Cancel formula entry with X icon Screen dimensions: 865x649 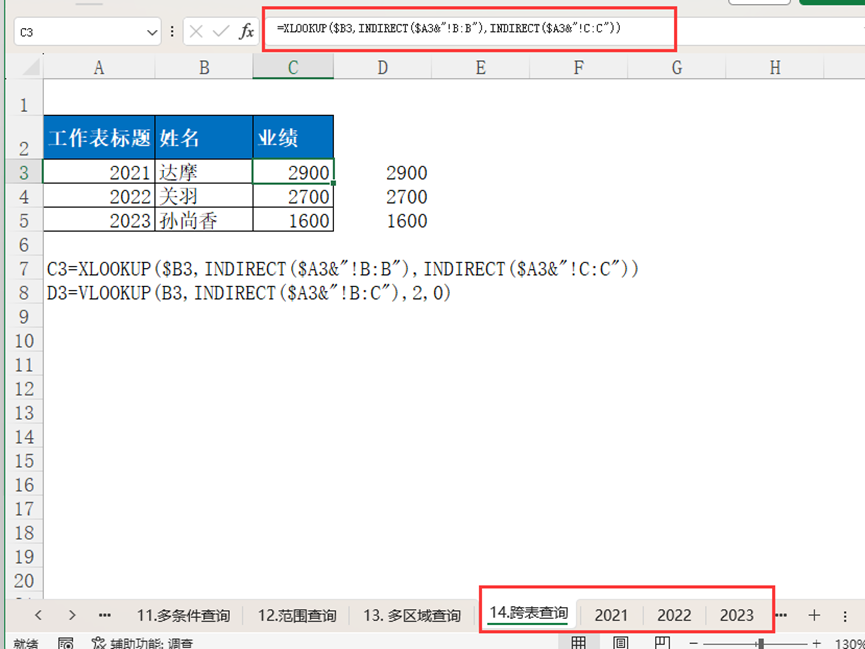point(196,31)
